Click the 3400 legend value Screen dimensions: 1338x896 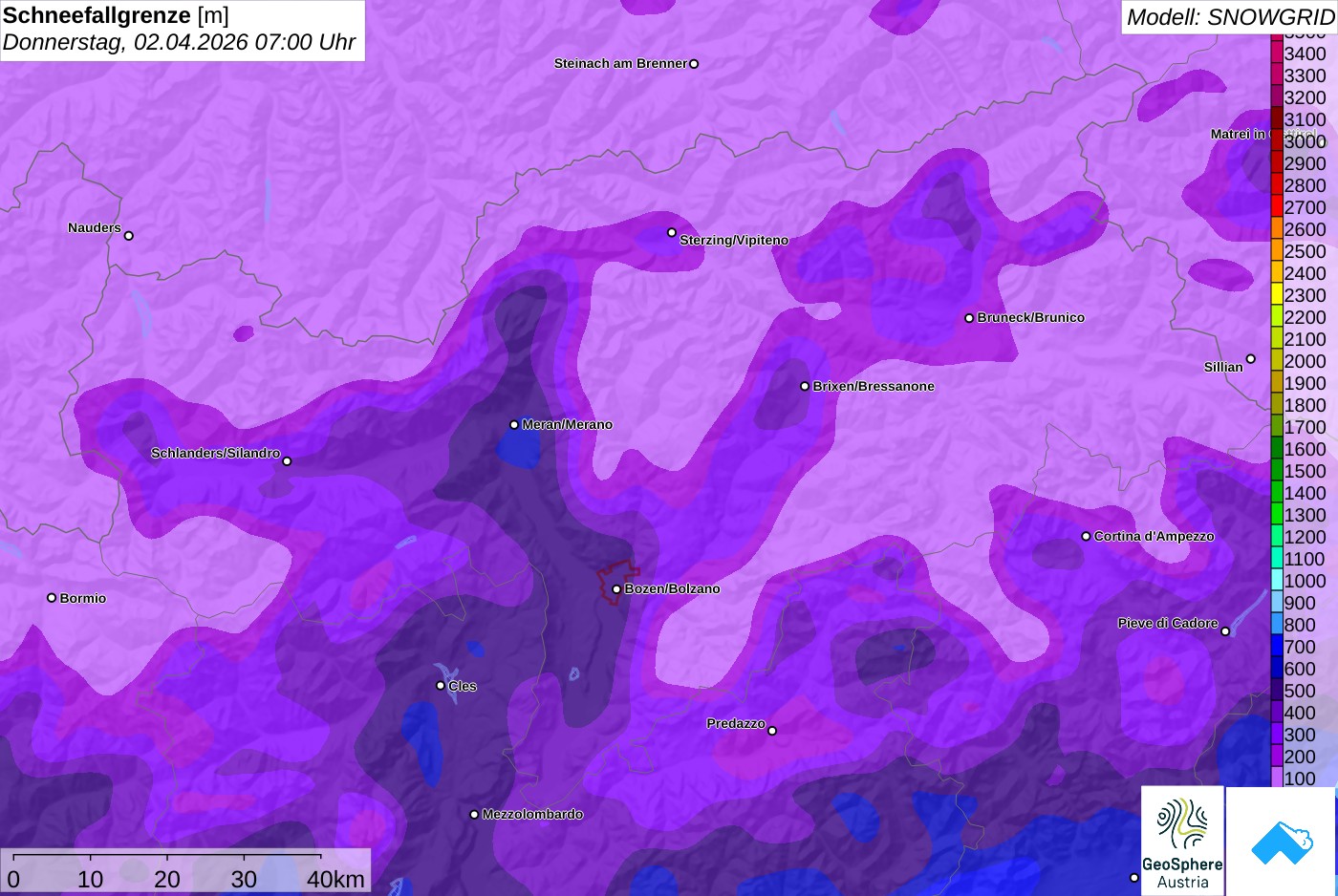1305,54
